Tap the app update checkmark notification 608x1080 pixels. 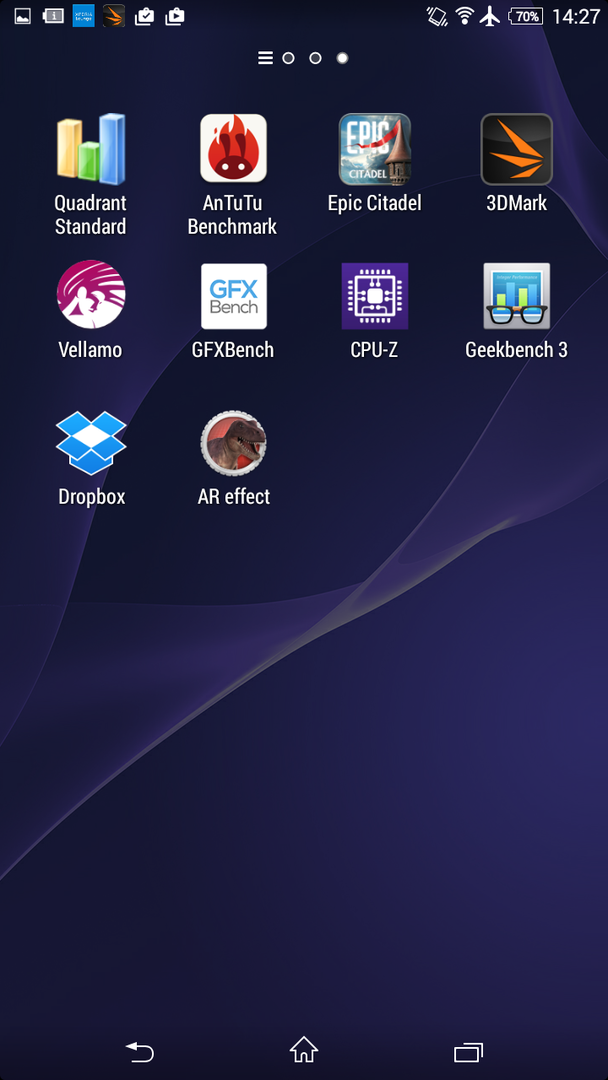(144, 16)
